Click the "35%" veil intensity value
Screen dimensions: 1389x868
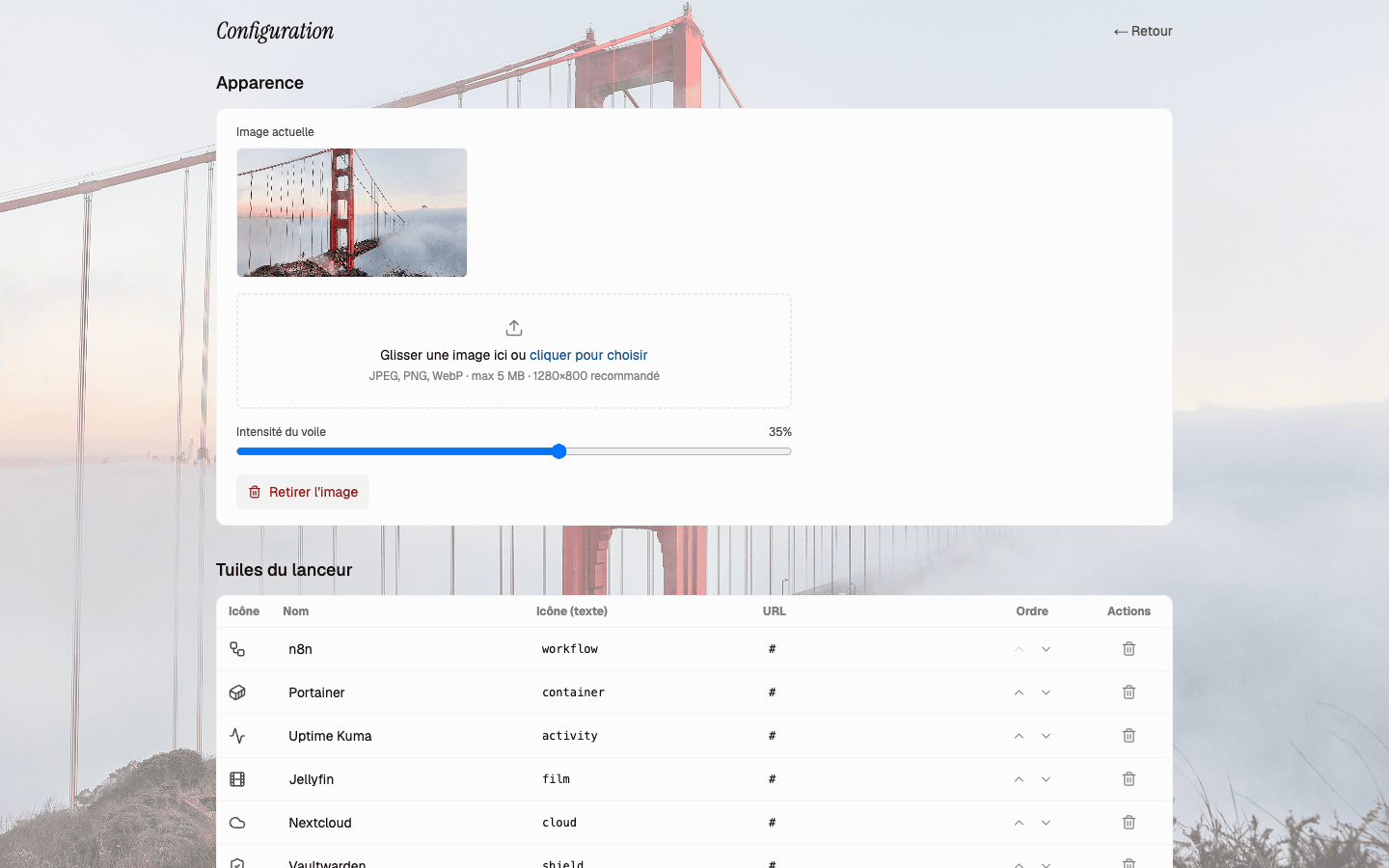coord(780,432)
